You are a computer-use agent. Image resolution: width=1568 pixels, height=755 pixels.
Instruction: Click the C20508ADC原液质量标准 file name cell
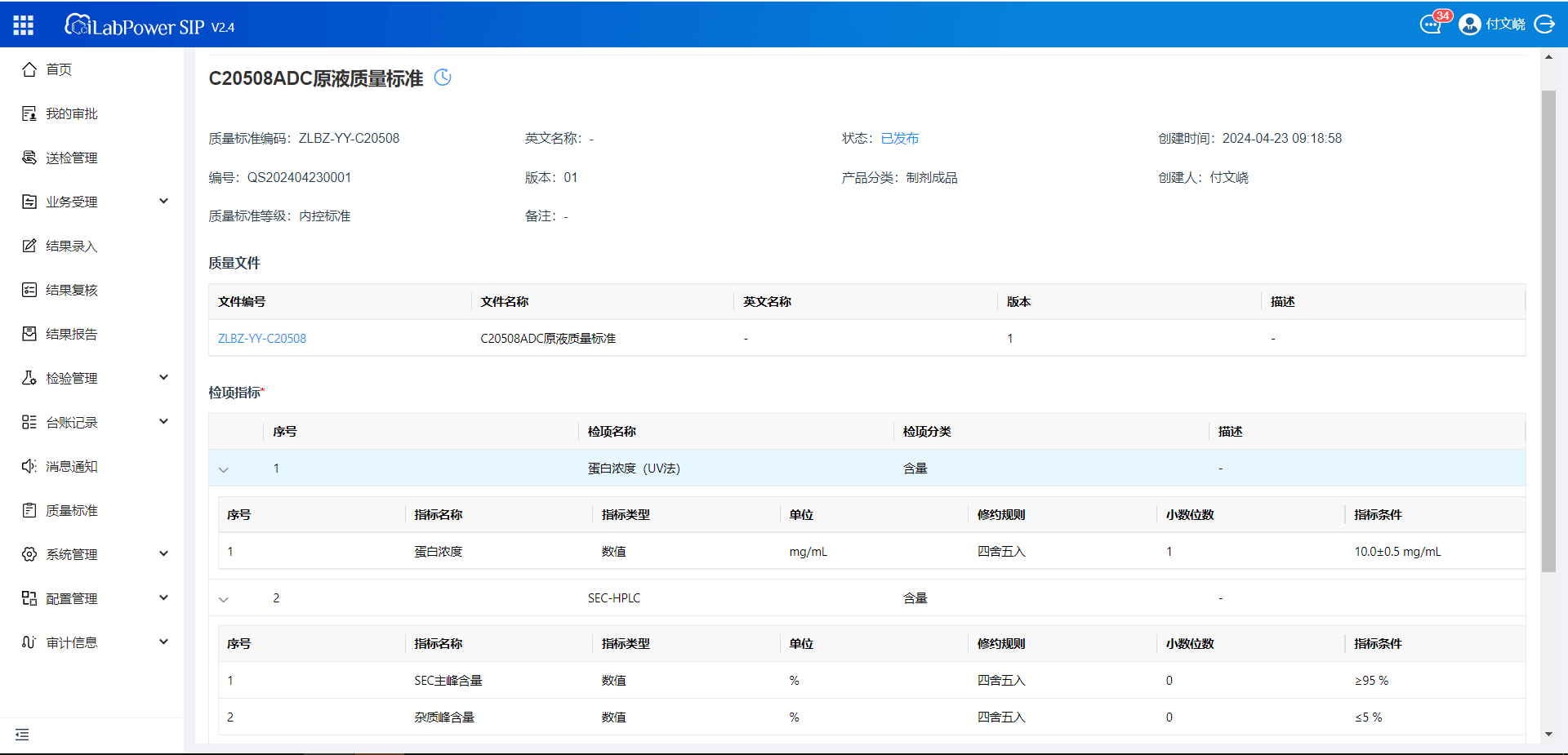[548, 338]
